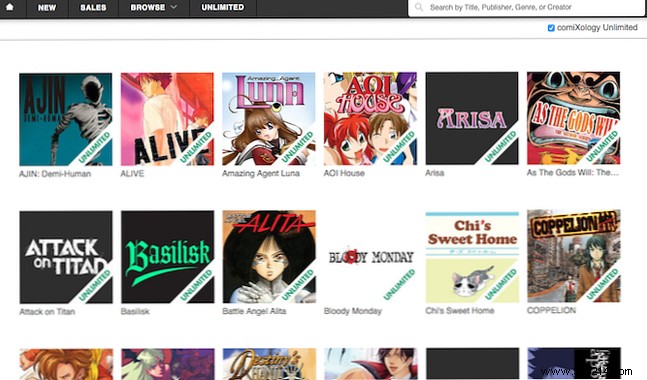Focus the Search by Title field
647x380 pixels.
pyautogui.click(x=527, y=7)
